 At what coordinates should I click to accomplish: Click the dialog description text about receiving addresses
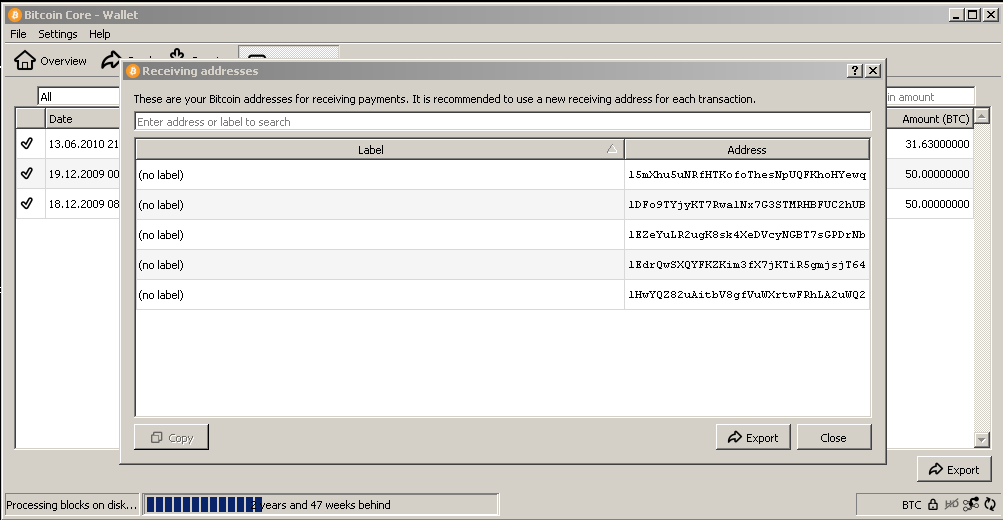pyautogui.click(x=445, y=99)
